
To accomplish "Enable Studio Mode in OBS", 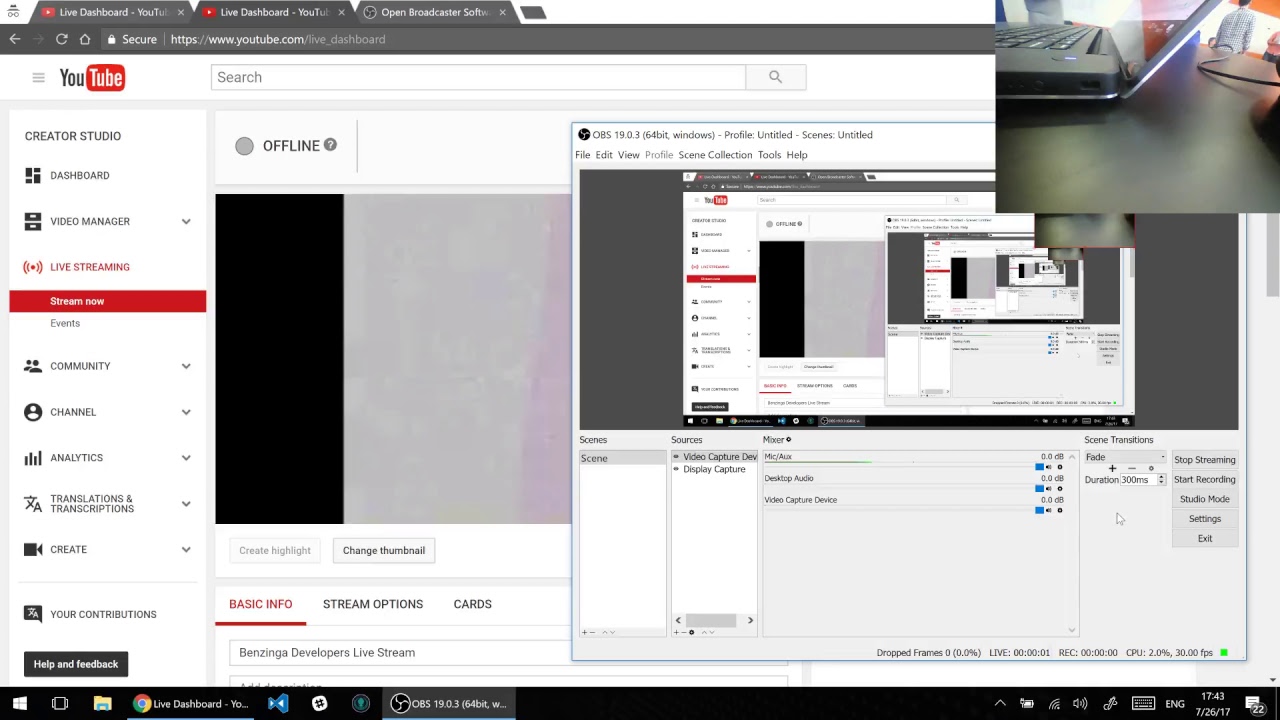I will (1204, 499).
